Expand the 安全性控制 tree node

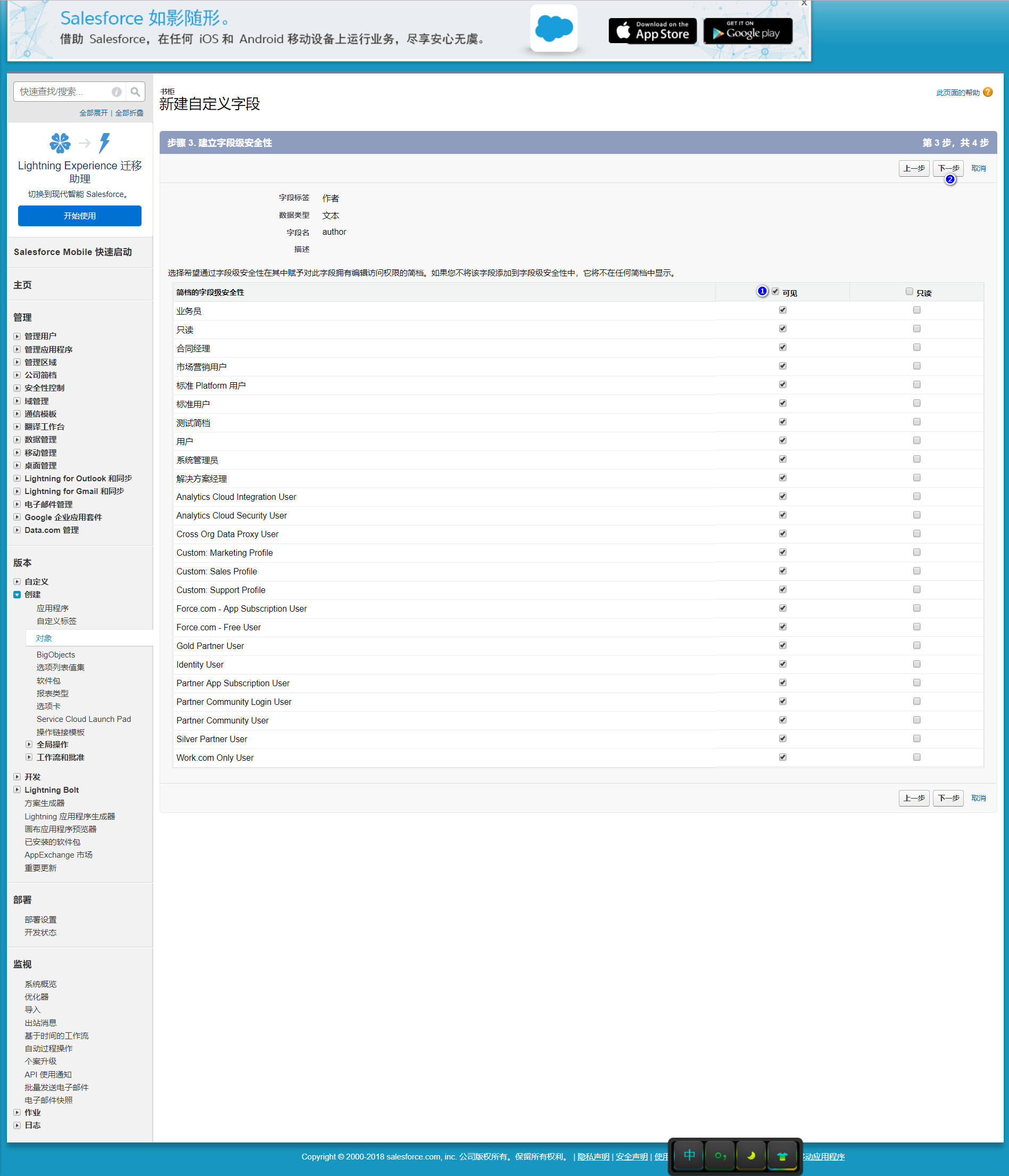click(x=17, y=388)
